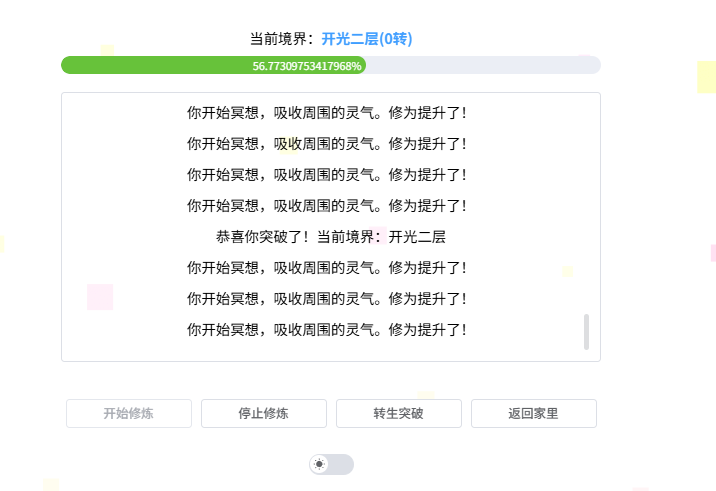Click log line directly below breakthrough message
Screen dimensions: 716x491
(327, 268)
